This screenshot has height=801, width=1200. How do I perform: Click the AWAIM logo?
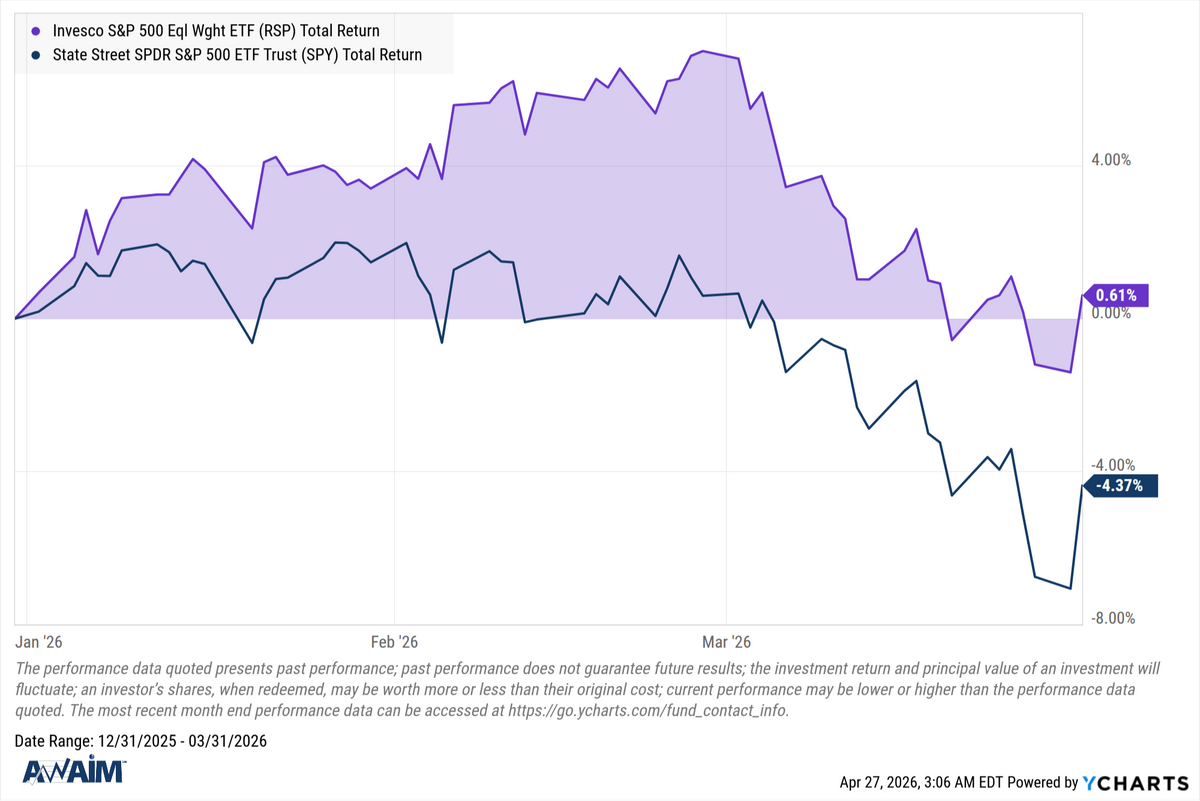[x=73, y=772]
